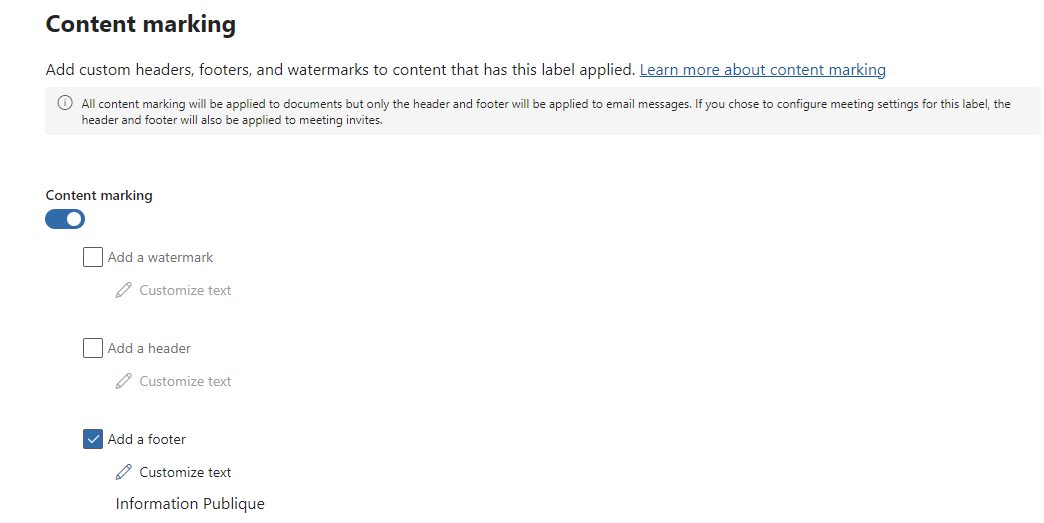Open Customize text for the footer
Screen dimensions: 1044x523
coord(185,473)
